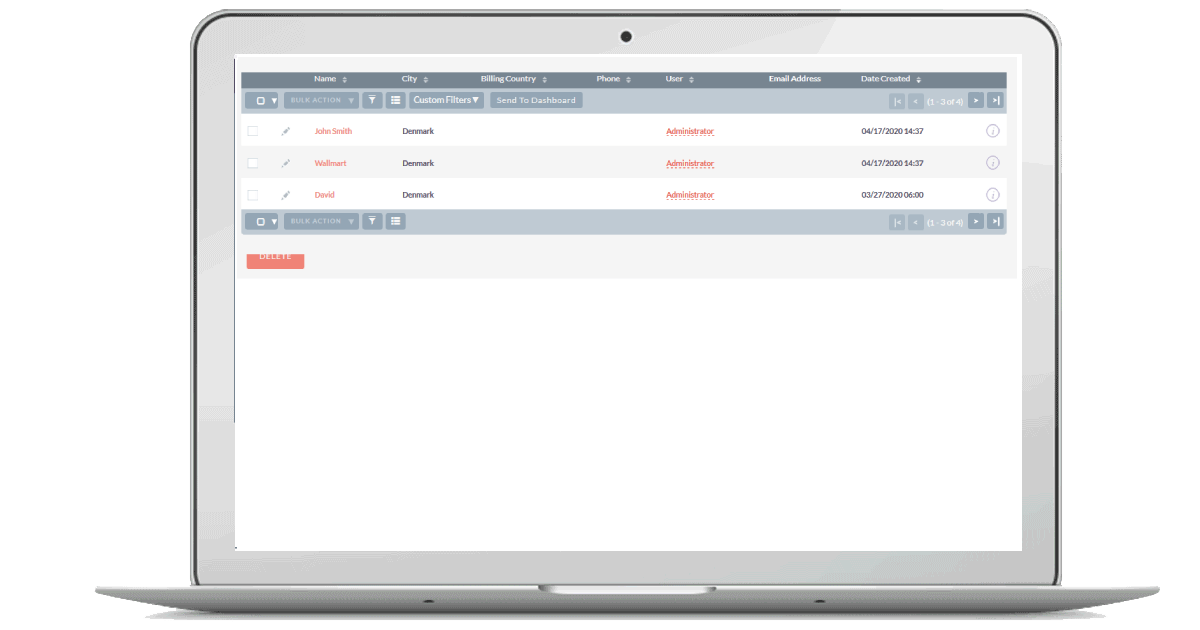
Task: Expand Bulk Action dropdown in footer toolbar
Action: coord(321,221)
